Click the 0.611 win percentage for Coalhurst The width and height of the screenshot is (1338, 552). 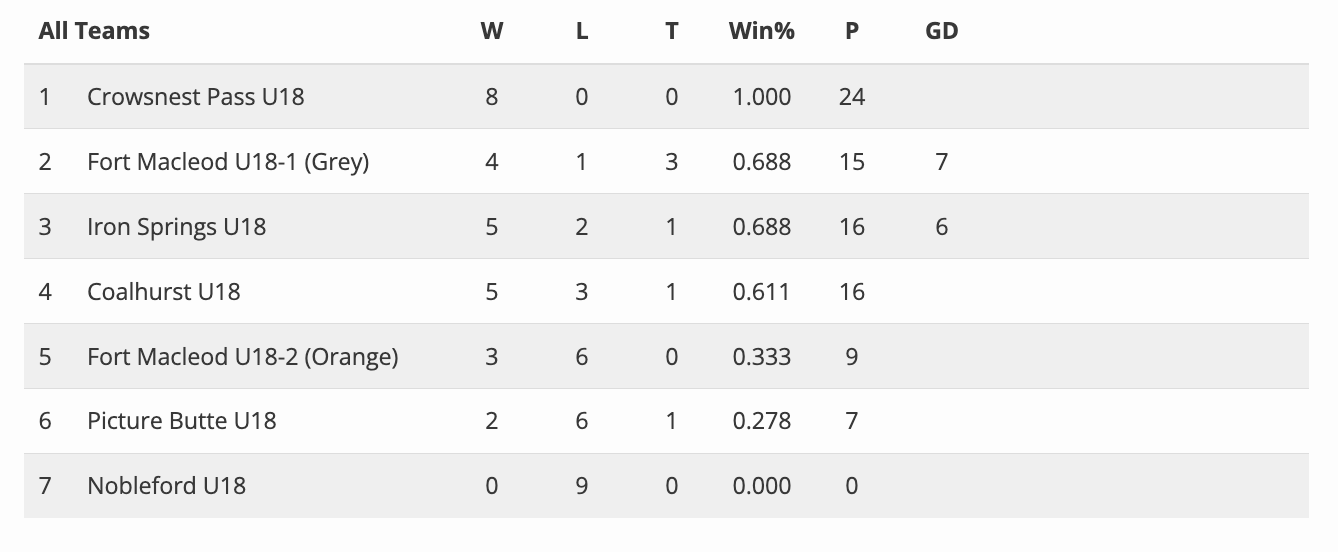pyautogui.click(x=761, y=292)
